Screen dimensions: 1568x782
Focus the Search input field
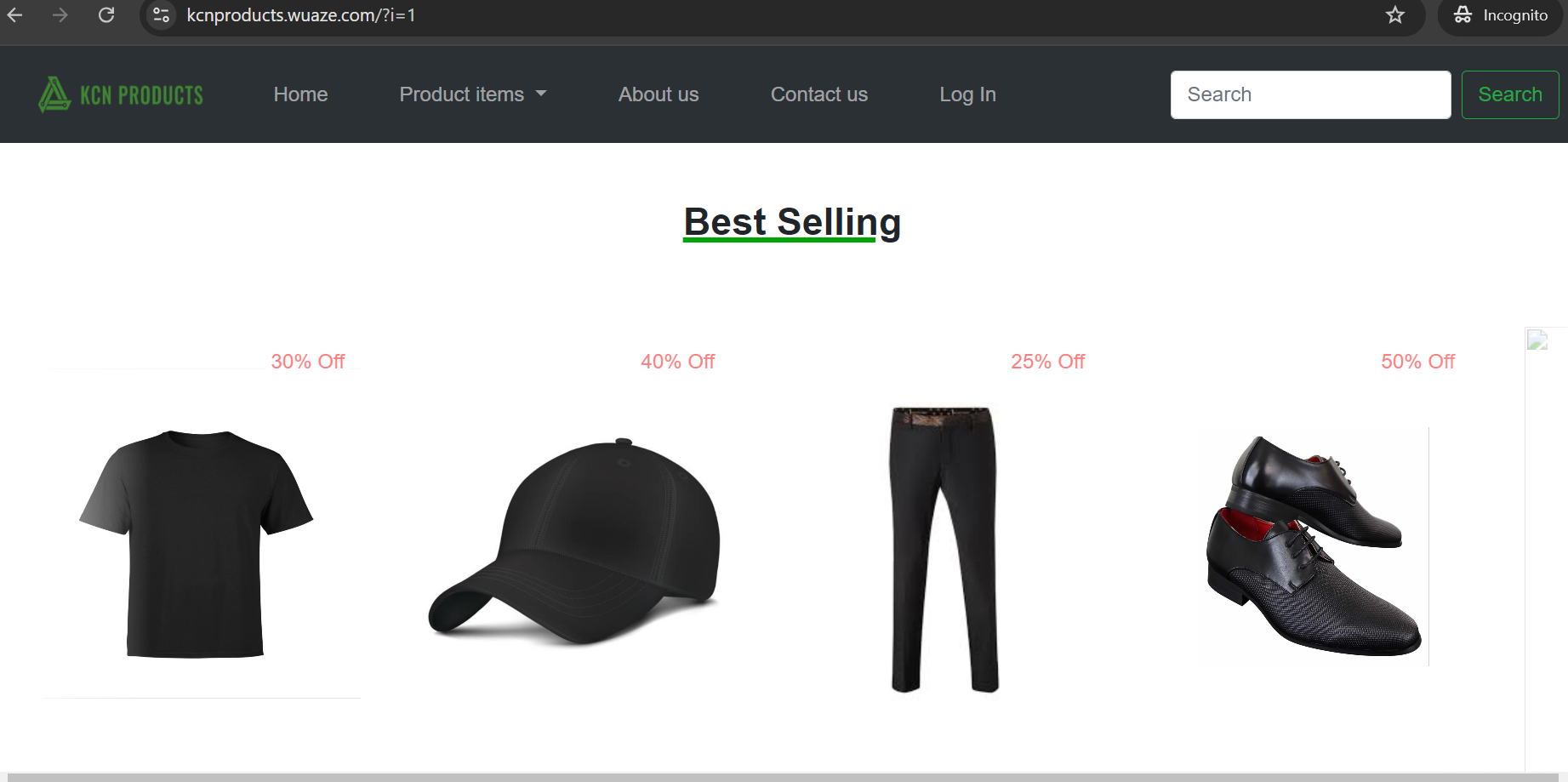click(1310, 94)
